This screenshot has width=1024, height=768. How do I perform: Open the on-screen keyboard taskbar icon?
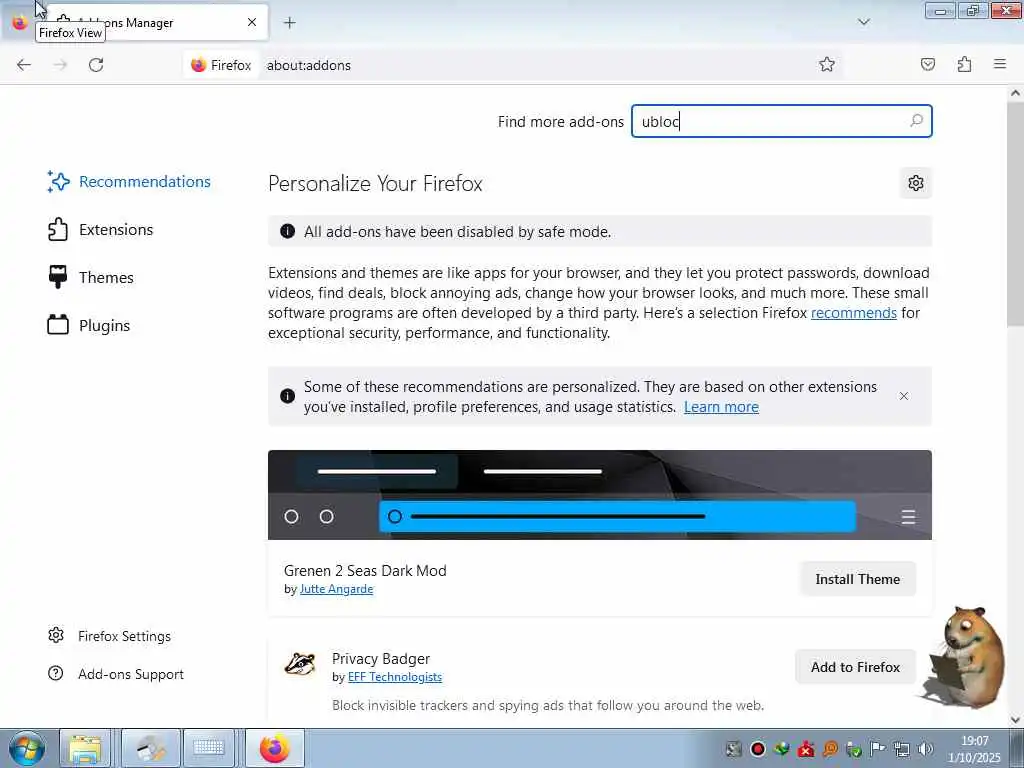point(208,748)
